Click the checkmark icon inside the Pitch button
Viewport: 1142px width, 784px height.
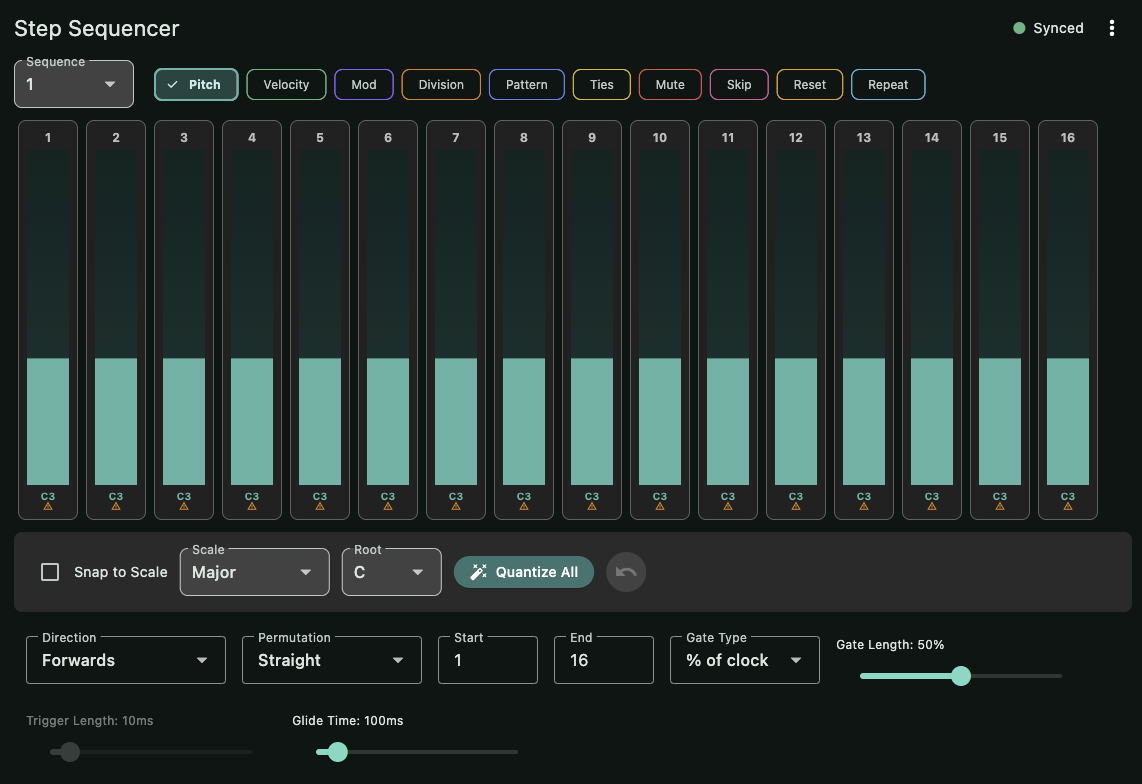[174, 84]
